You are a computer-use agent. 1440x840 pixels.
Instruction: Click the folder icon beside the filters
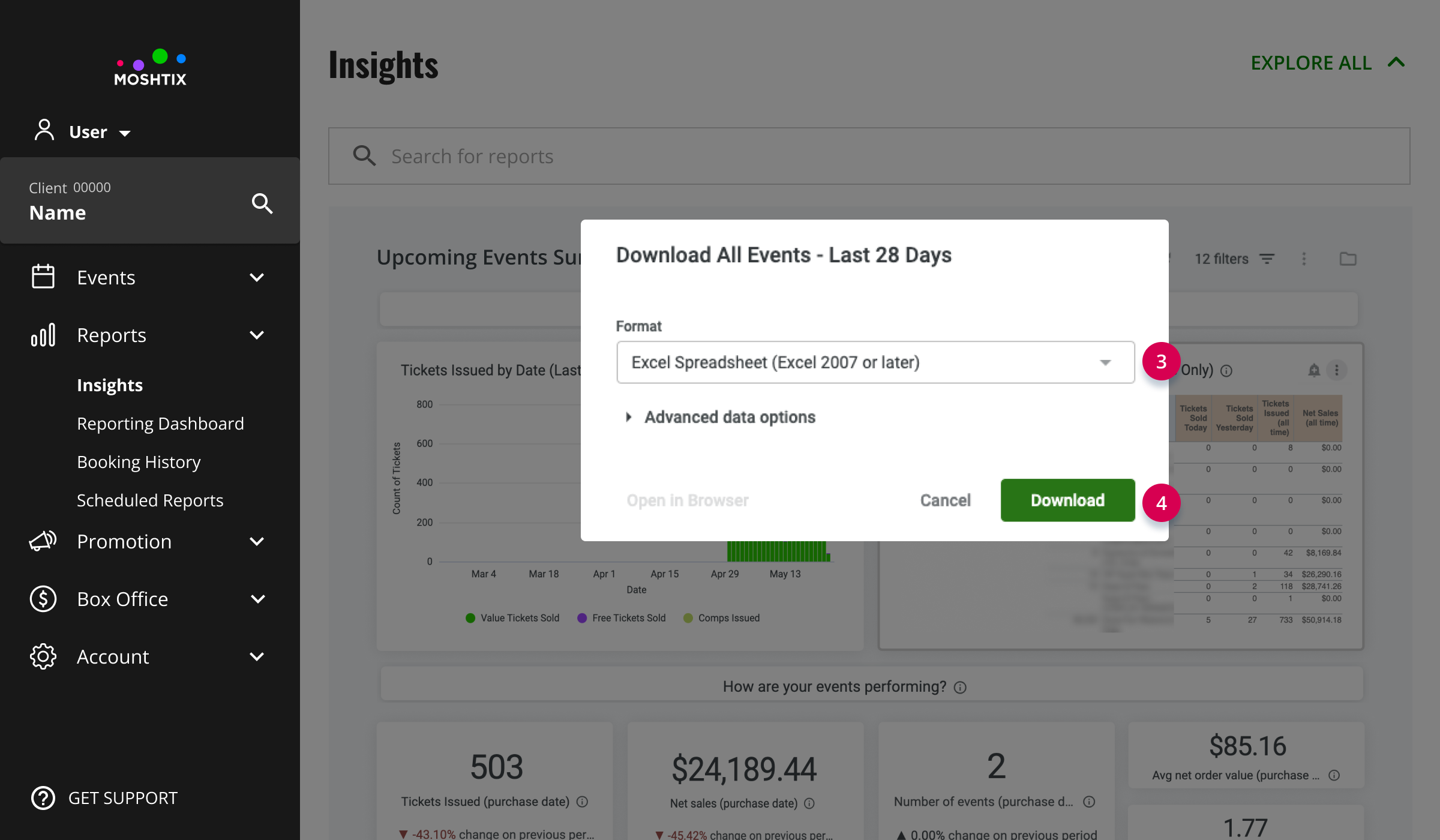click(1348, 259)
